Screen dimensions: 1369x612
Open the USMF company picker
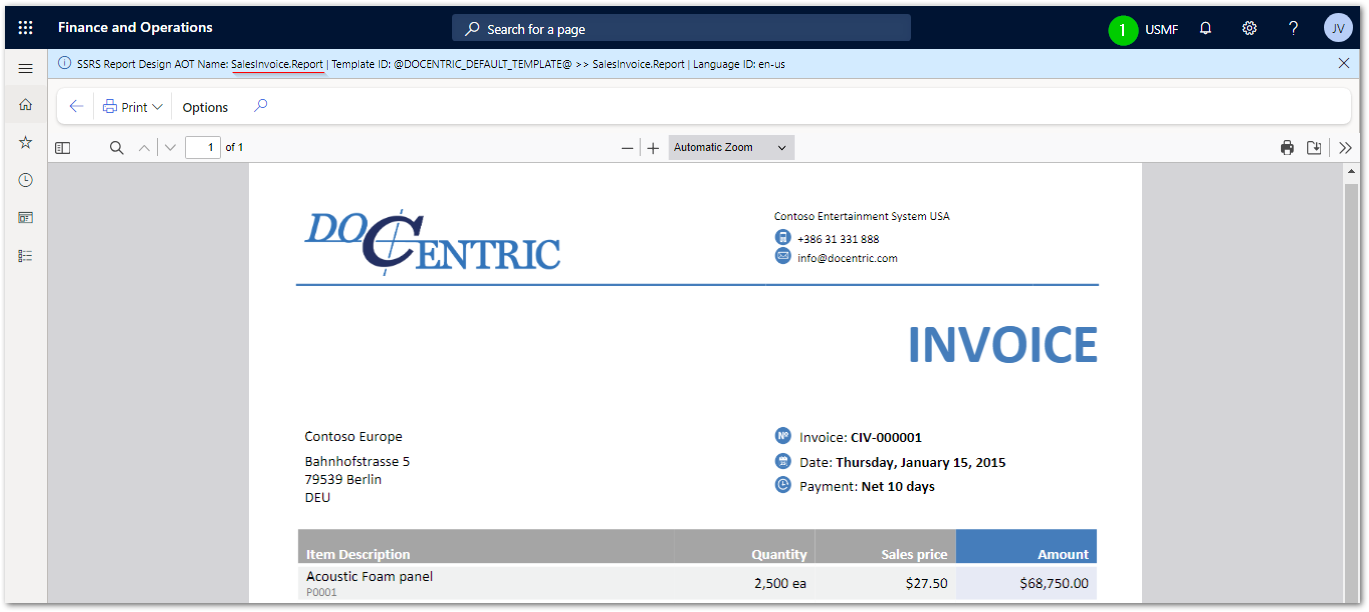coord(1162,29)
